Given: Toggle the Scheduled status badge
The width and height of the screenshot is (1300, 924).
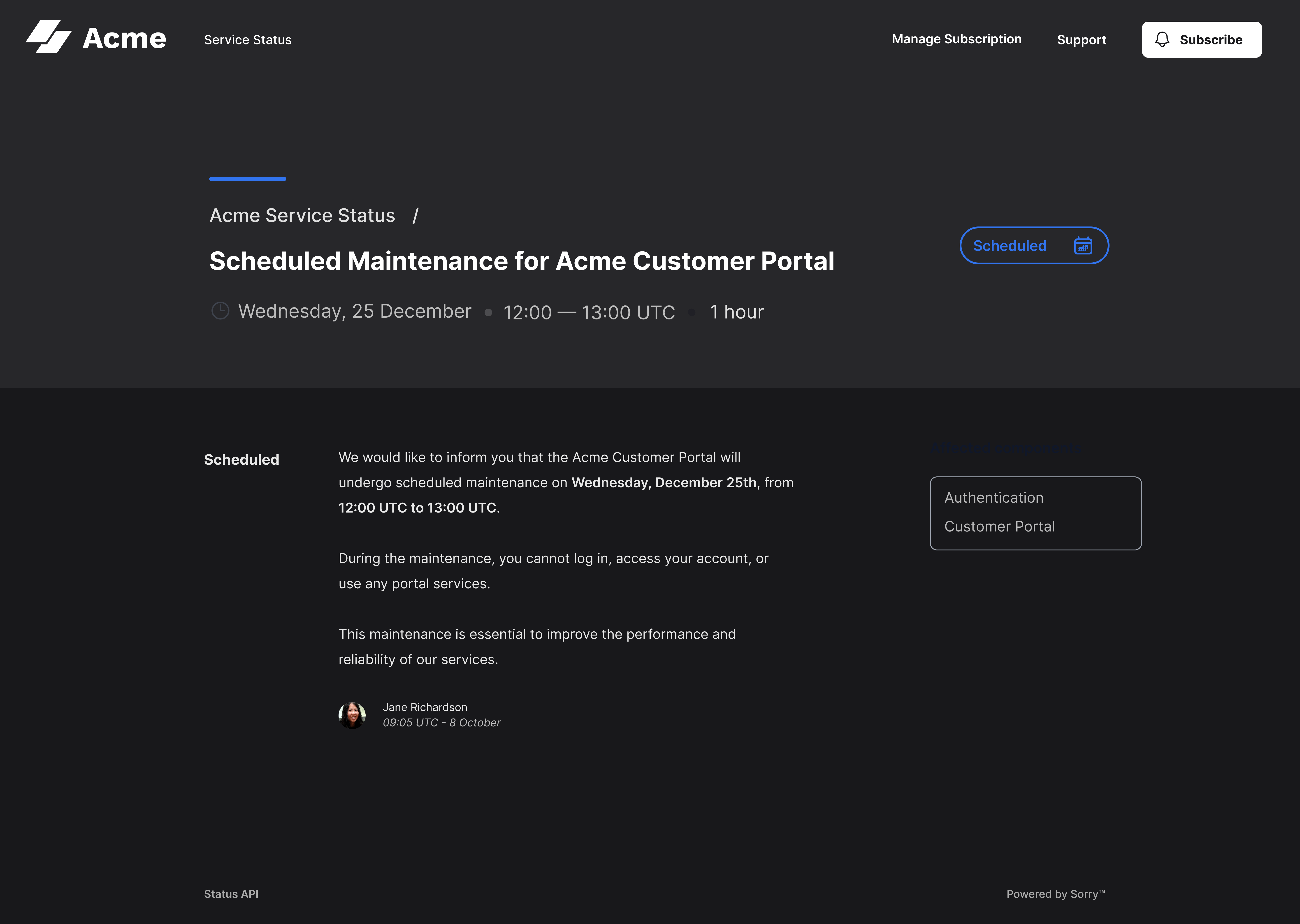Looking at the screenshot, I should click(1033, 245).
